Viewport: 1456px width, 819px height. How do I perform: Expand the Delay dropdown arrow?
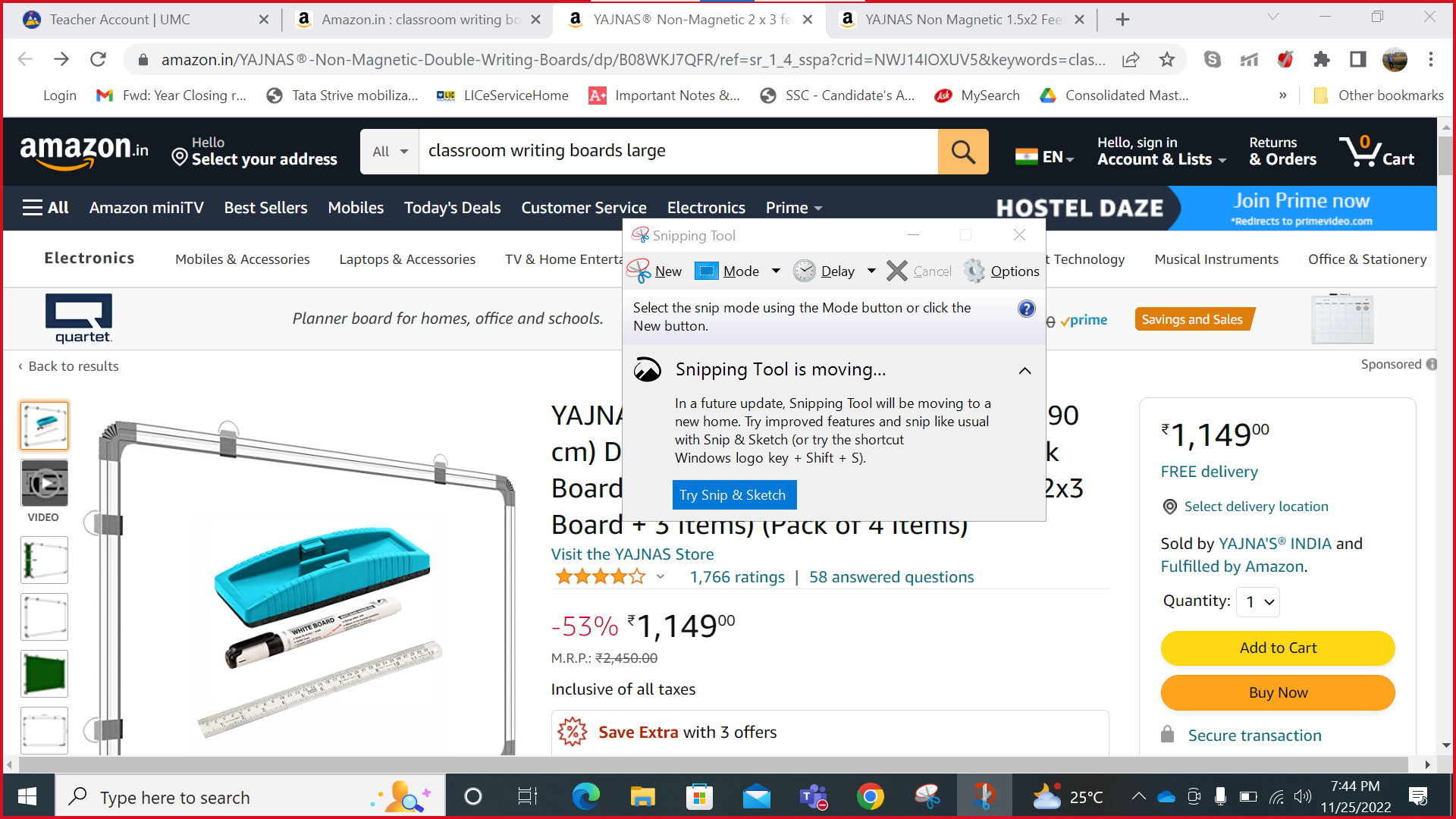click(871, 271)
